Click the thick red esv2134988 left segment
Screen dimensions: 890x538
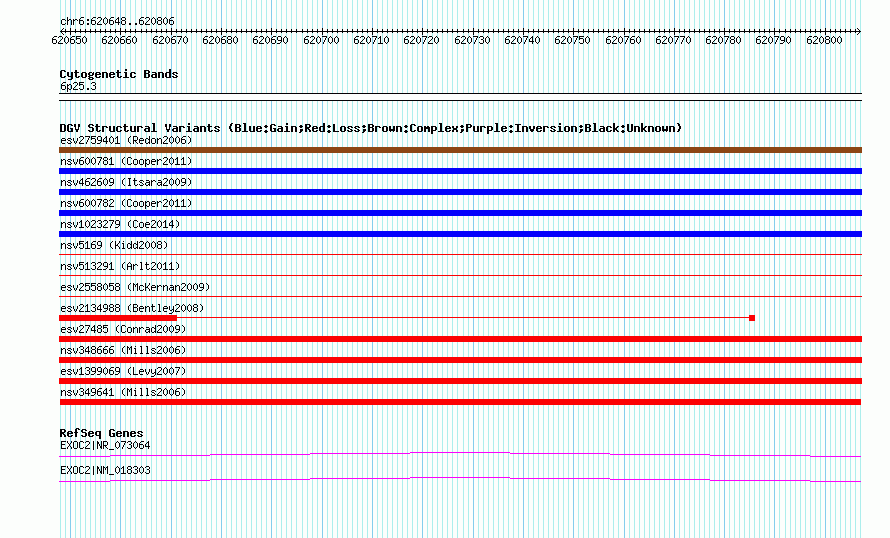pyautogui.click(x=118, y=318)
